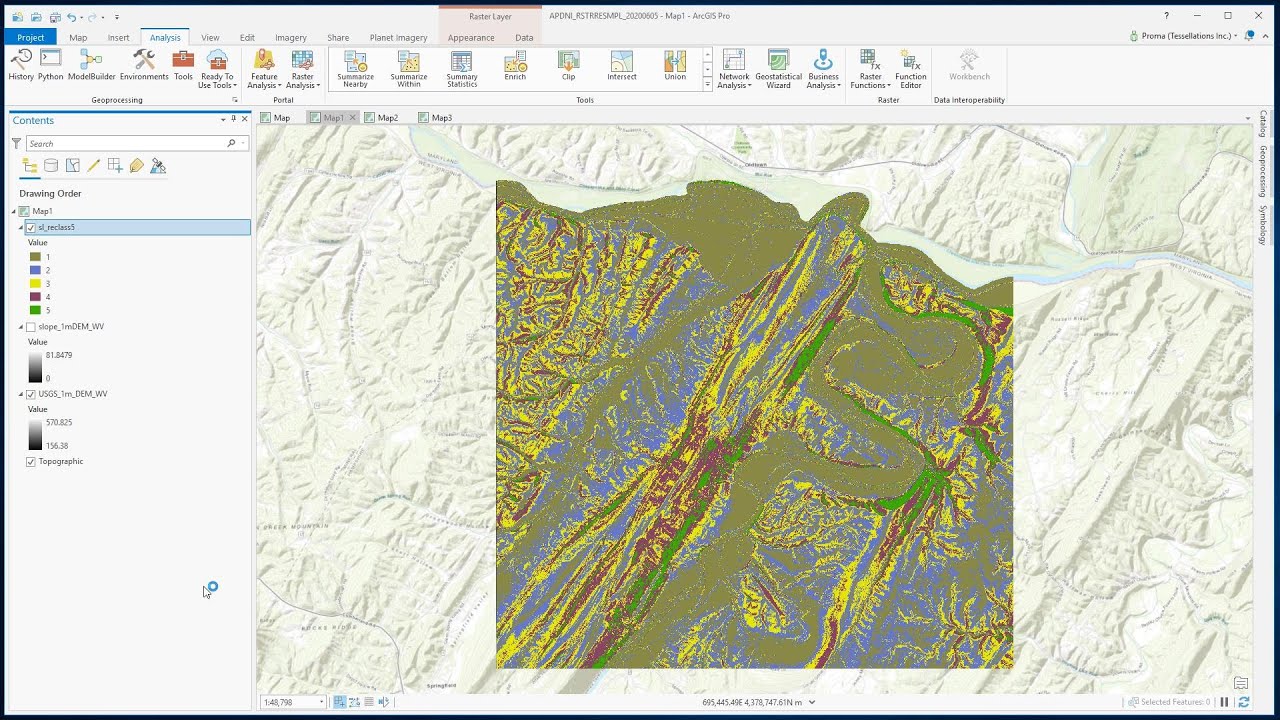The image size is (1280, 720).
Task: Switch to the Imagery ribbon tab
Action: tap(291, 37)
